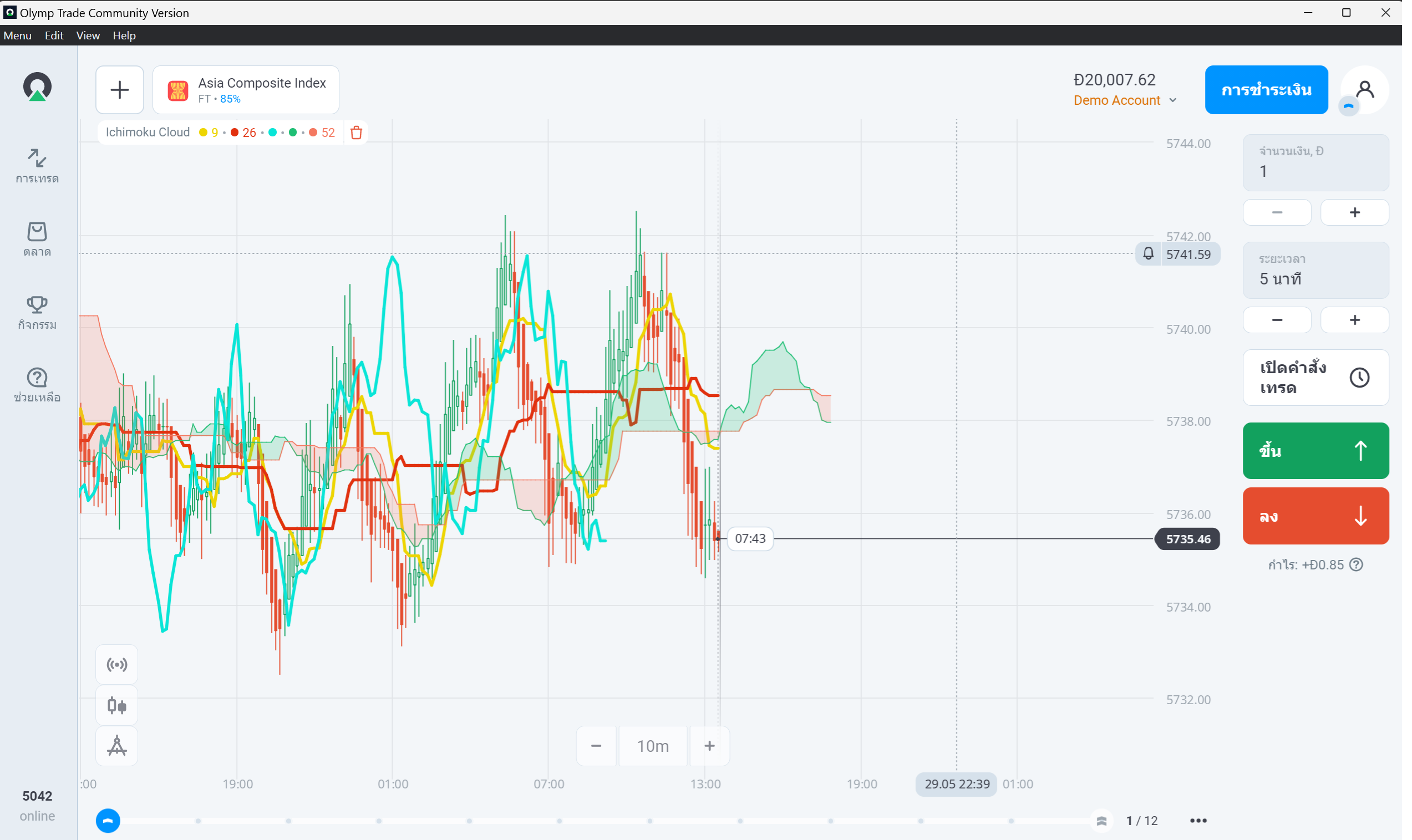Click the 5042 online counter
Image resolution: width=1412 pixels, height=840 pixels.
coord(37,806)
